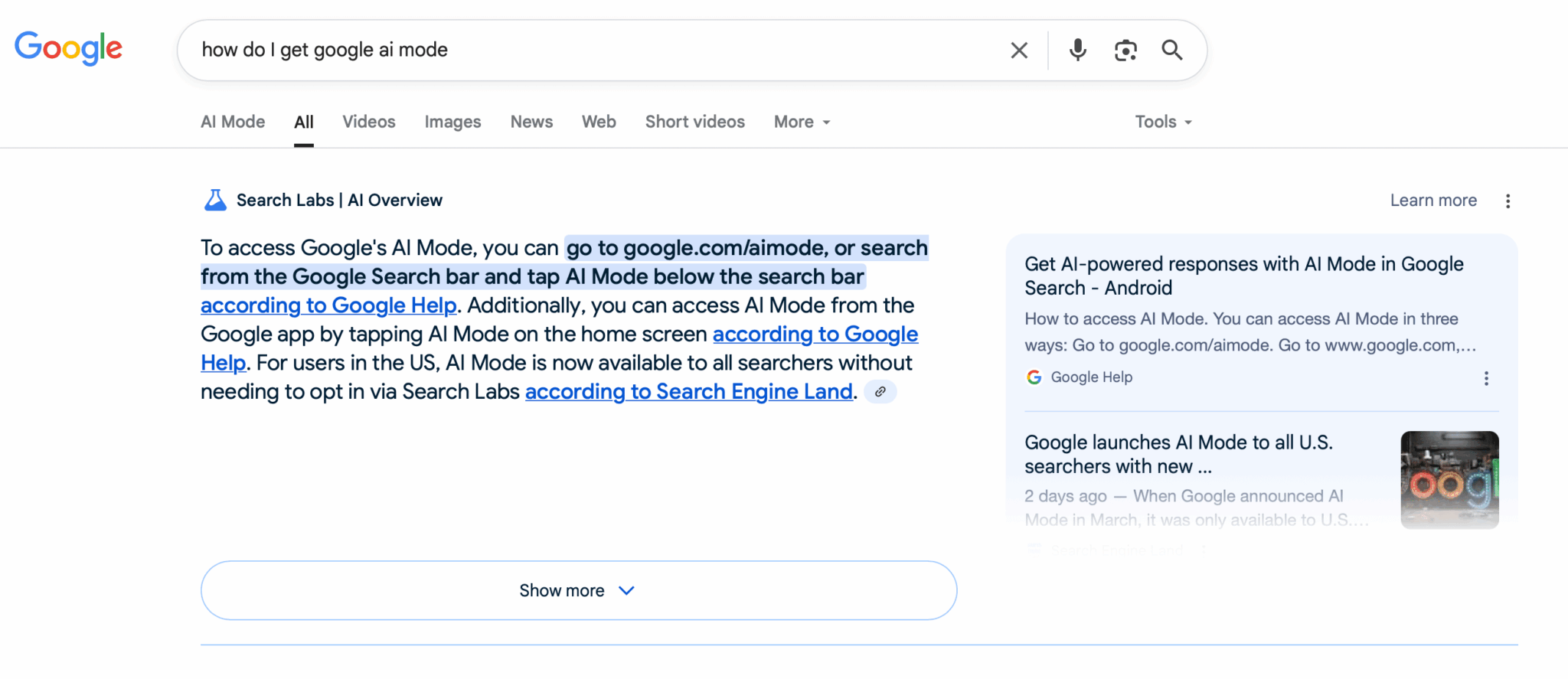Clear the search query with X icon
The width and height of the screenshot is (1568, 679).
click(x=1019, y=51)
